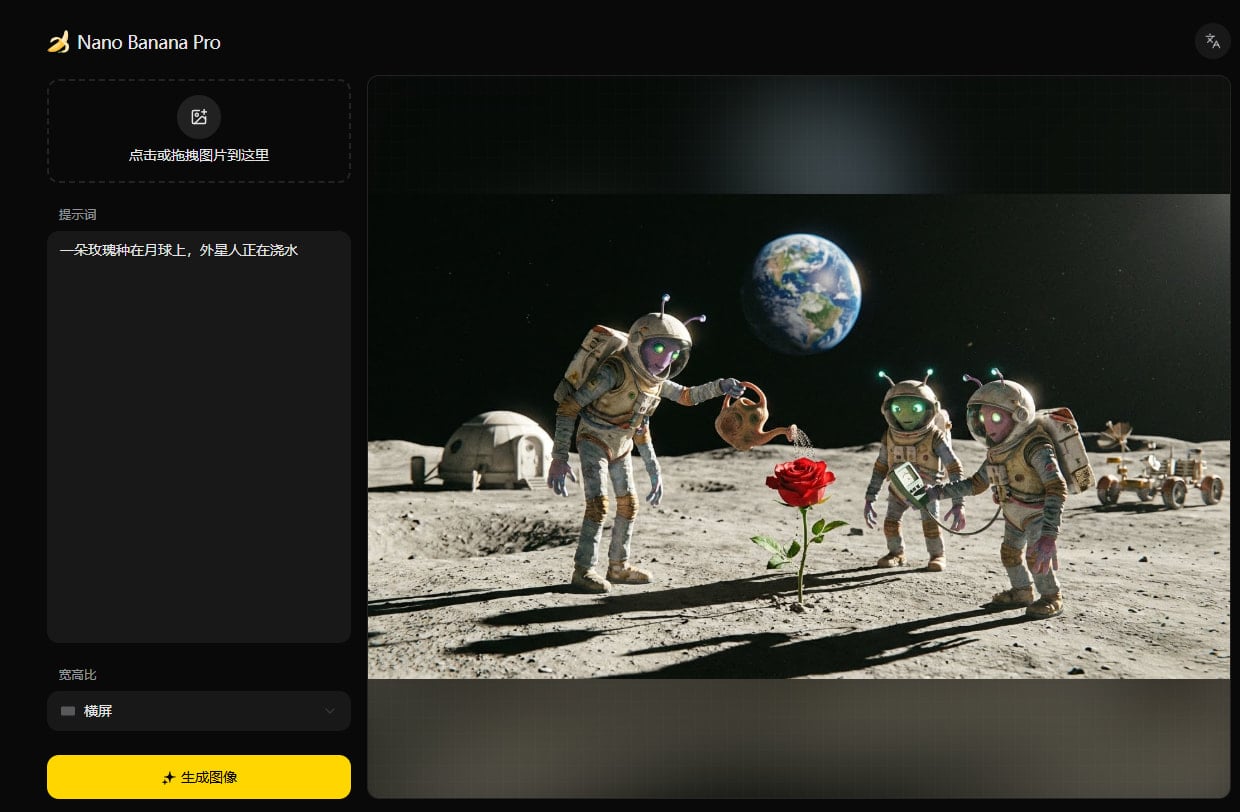Click the sparkle icon on generate button
Image resolution: width=1240 pixels, height=812 pixels.
tap(168, 778)
